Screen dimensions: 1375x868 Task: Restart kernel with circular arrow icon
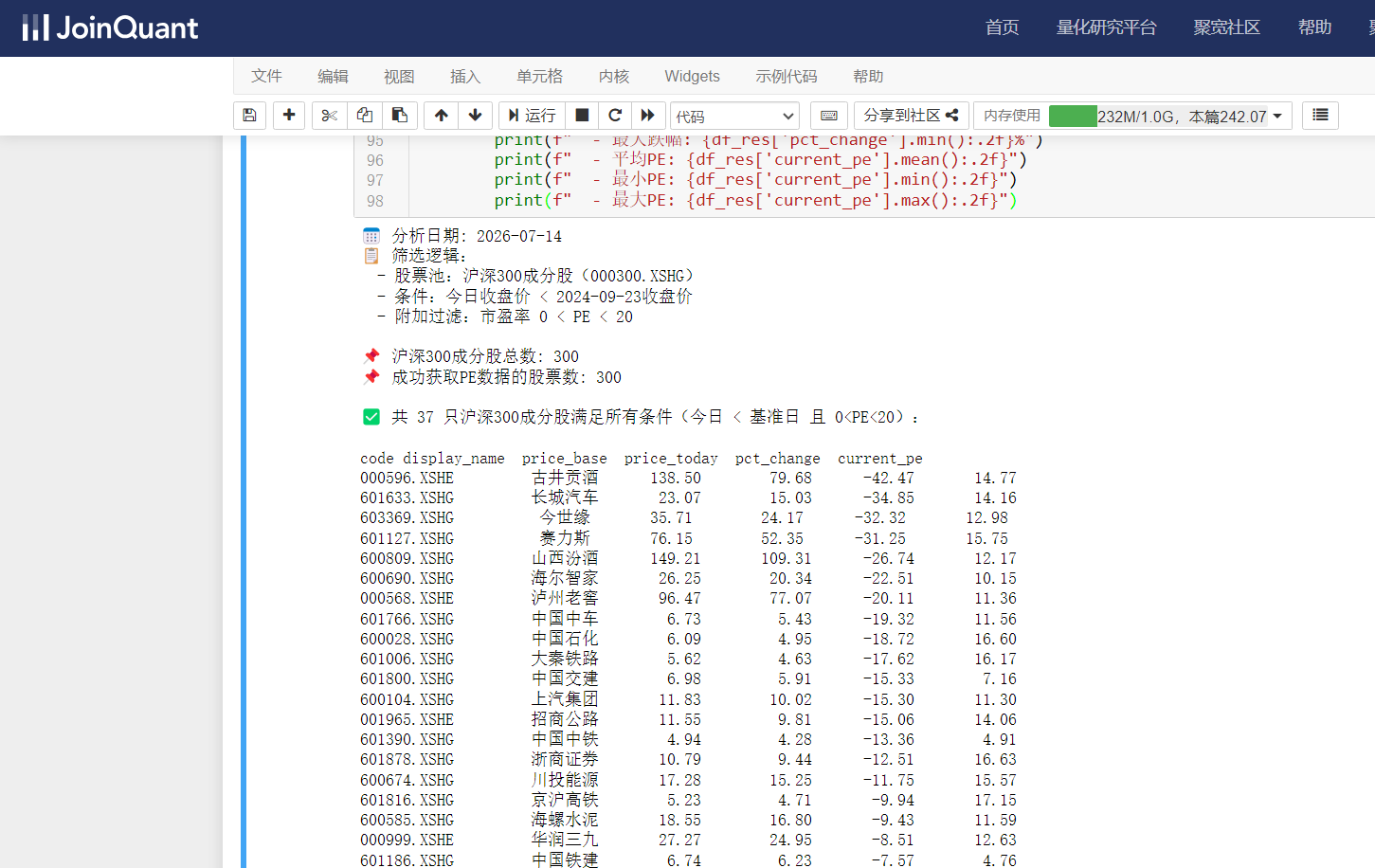pos(615,115)
